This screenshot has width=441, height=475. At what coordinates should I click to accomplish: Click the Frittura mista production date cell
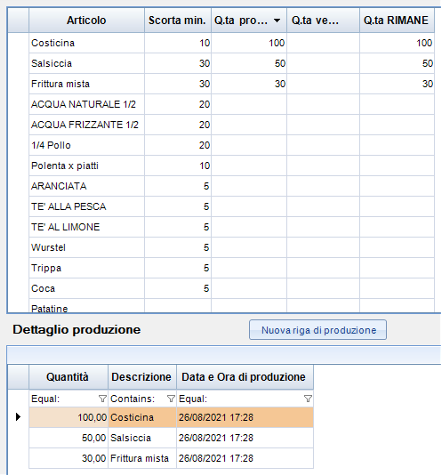pos(245,458)
